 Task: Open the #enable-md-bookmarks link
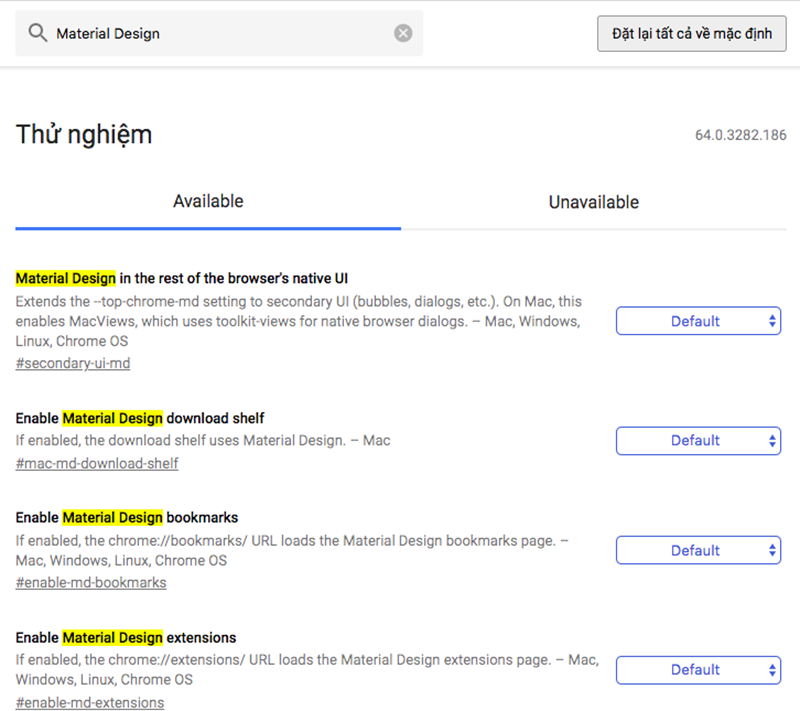coord(91,582)
